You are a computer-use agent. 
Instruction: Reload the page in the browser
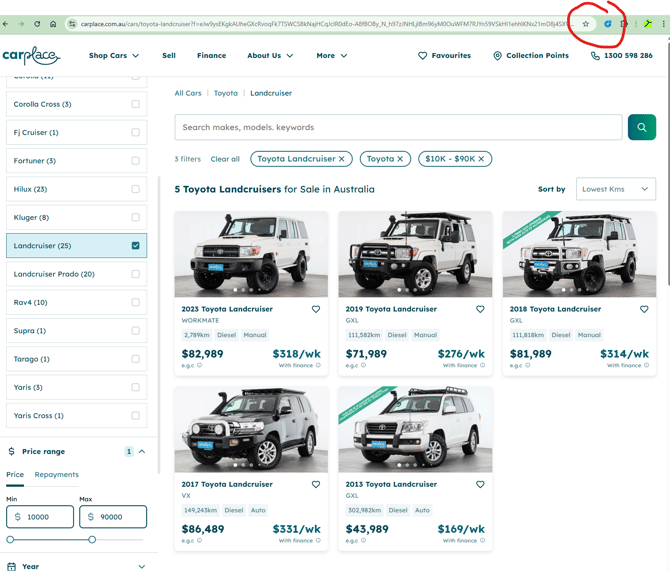37,24
